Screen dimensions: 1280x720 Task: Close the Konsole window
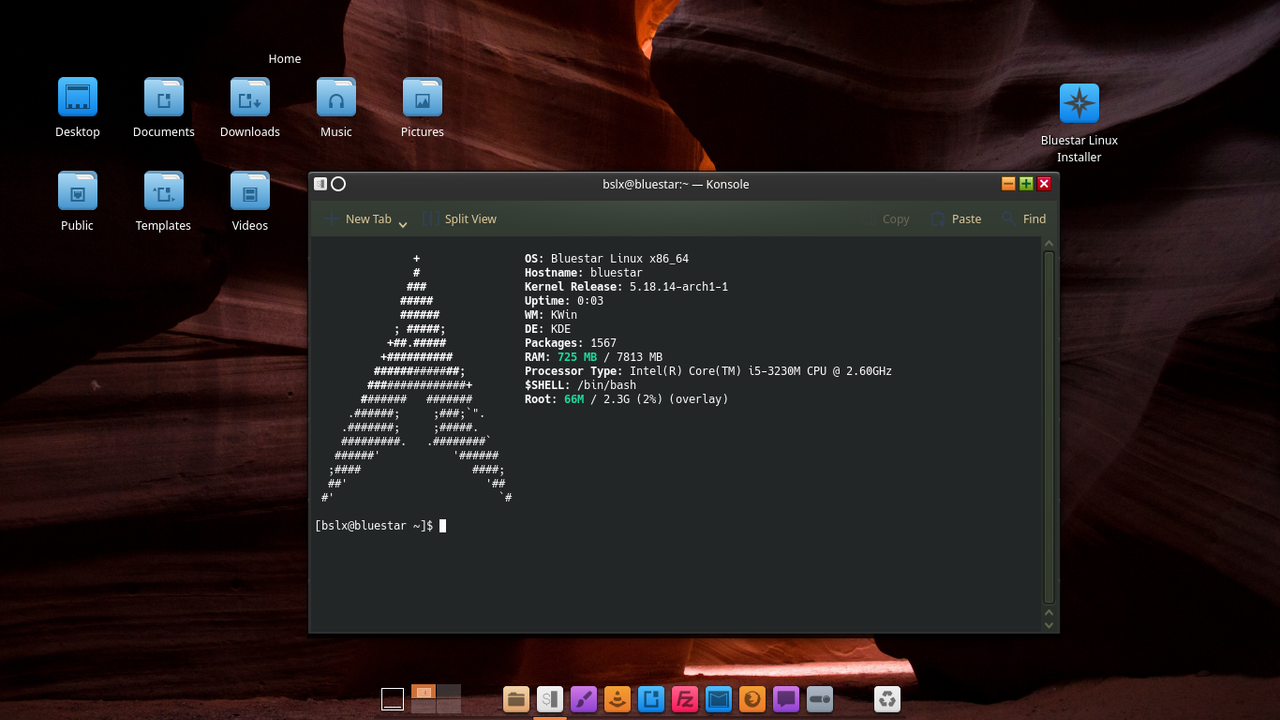pyautogui.click(x=1044, y=184)
